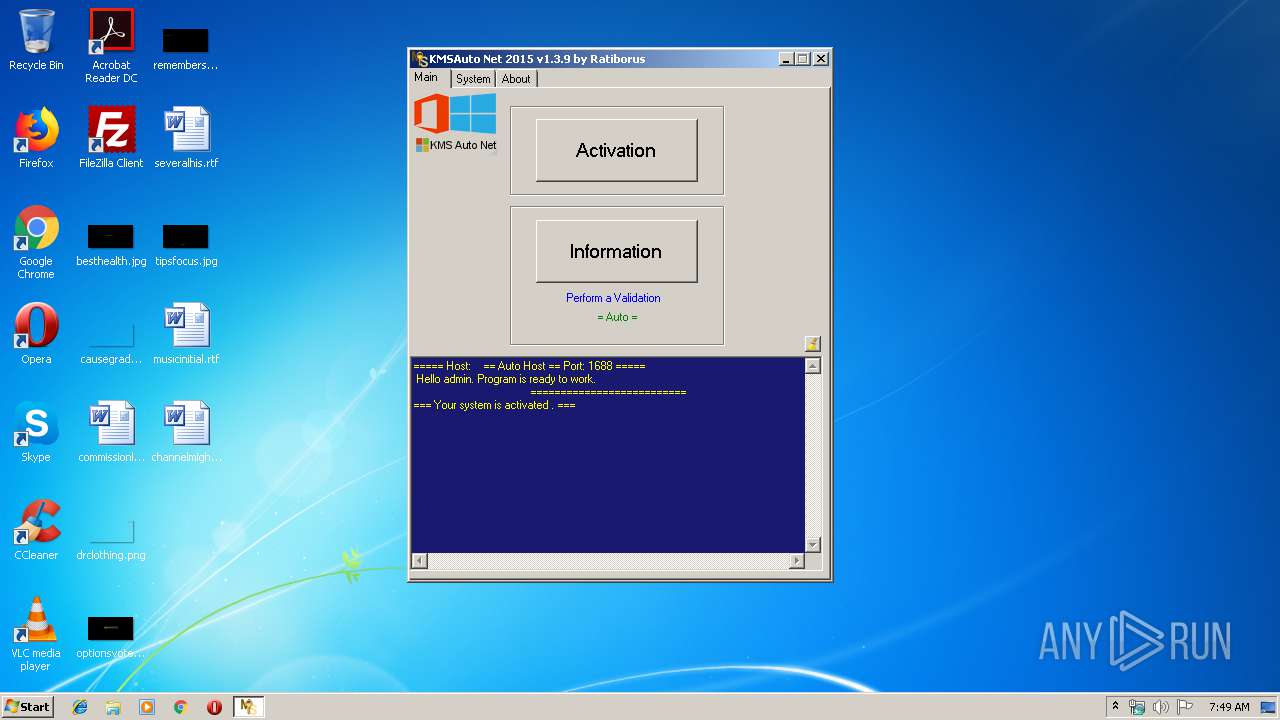Image resolution: width=1280 pixels, height=720 pixels.
Task: Select the Opera desktop icon
Action: [36, 334]
